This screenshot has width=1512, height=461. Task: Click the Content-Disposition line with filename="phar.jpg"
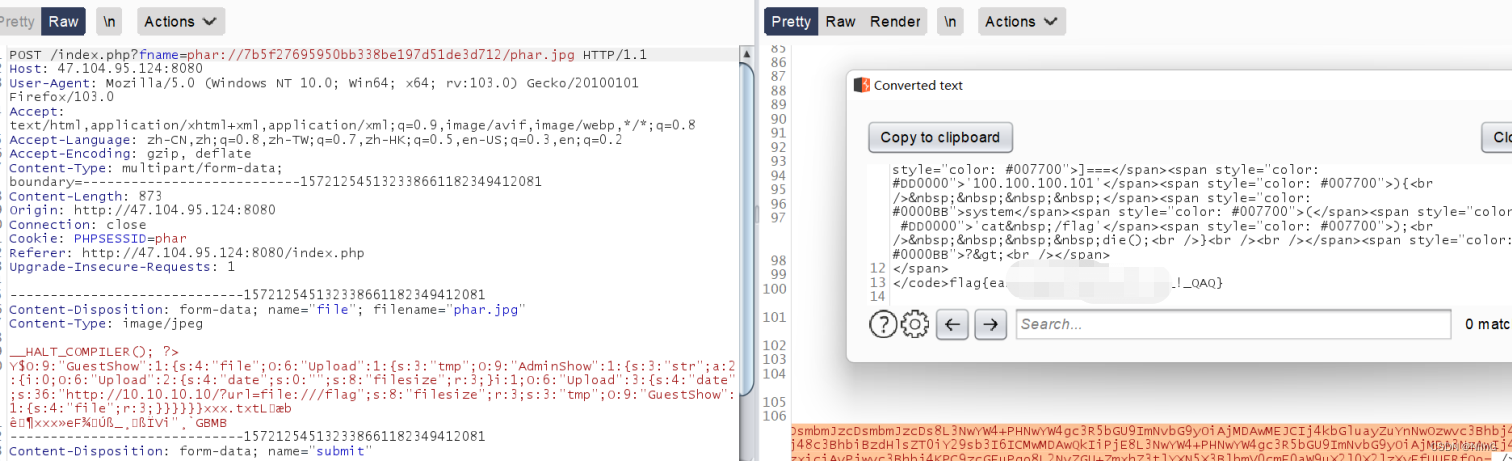pyautogui.click(x=266, y=310)
